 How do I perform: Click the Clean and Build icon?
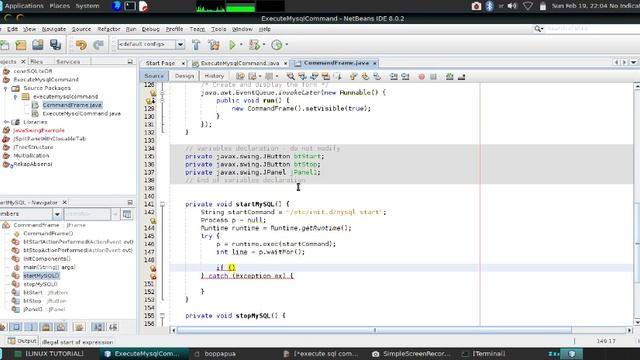pyautogui.click(x=214, y=45)
